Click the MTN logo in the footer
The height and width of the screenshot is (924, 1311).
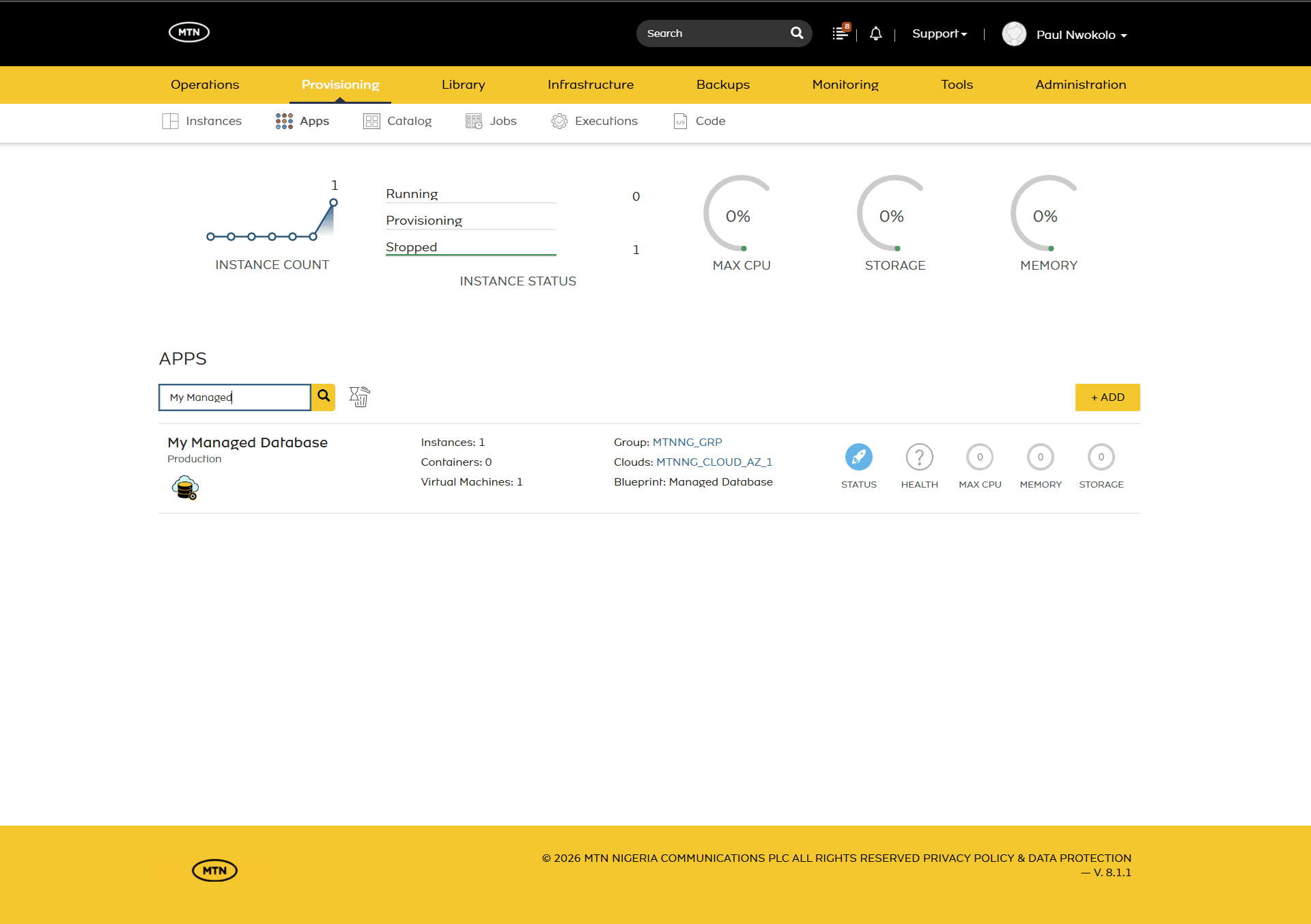(214, 870)
